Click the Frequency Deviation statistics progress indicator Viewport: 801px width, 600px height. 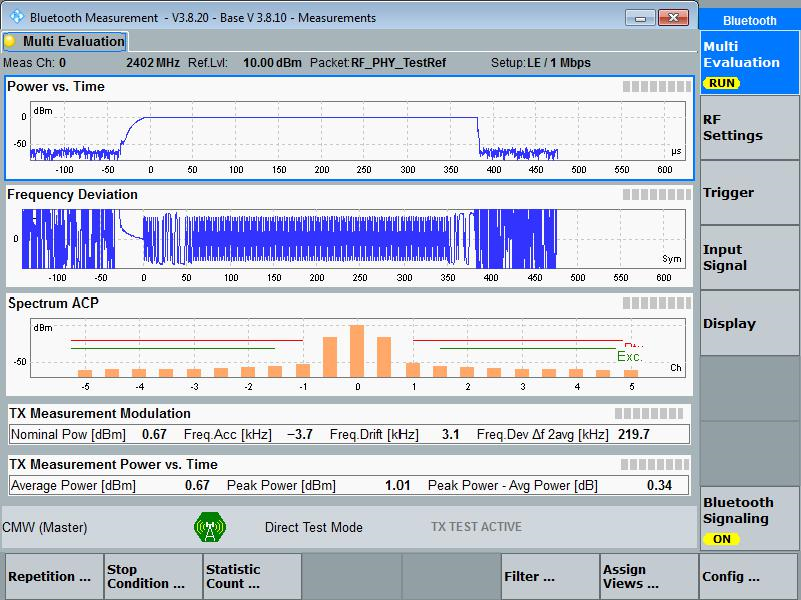point(656,195)
